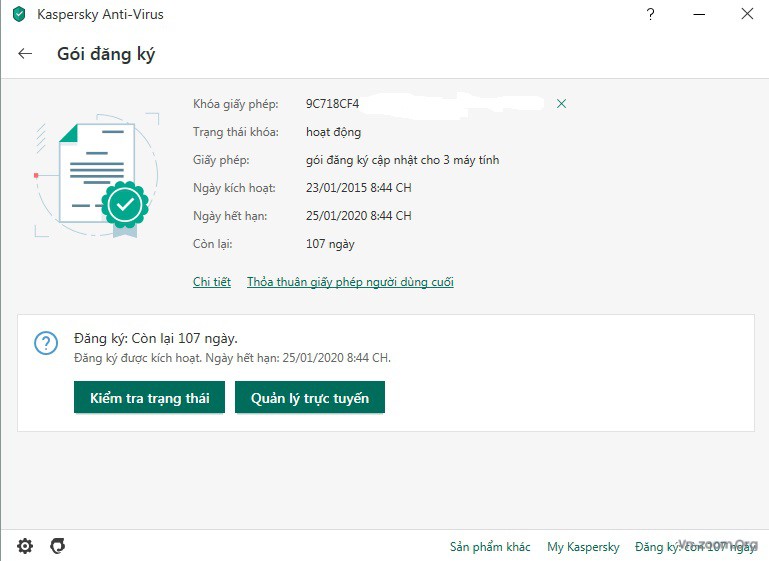Click the expiry date 25/01/2020 value
769x561 pixels.
(x=358, y=216)
